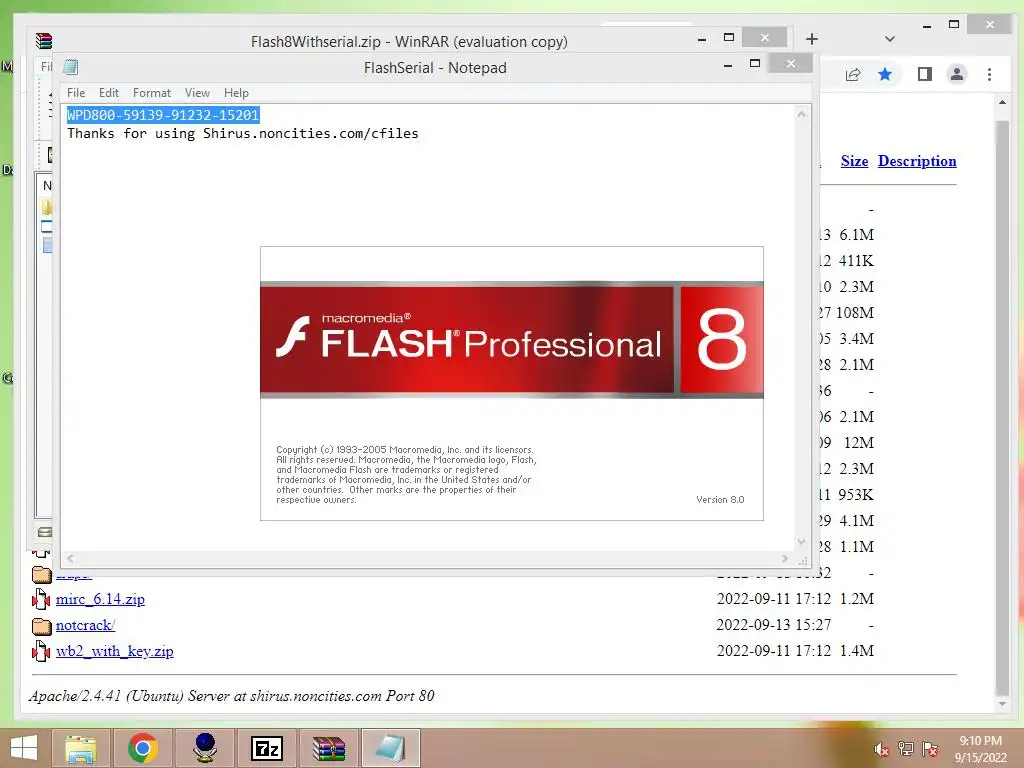The width and height of the screenshot is (1024, 768).
Task: Maximize the FlashSerial Notepad window
Action: click(755, 63)
